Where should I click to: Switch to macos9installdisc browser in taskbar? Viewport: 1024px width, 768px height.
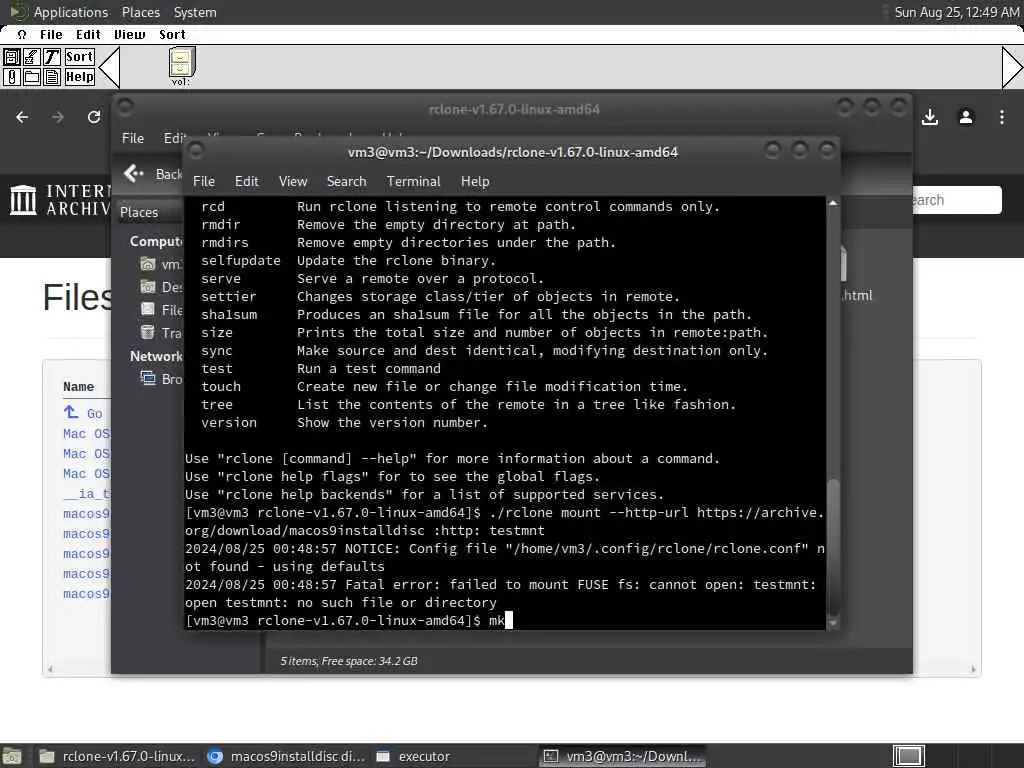[x=286, y=756]
